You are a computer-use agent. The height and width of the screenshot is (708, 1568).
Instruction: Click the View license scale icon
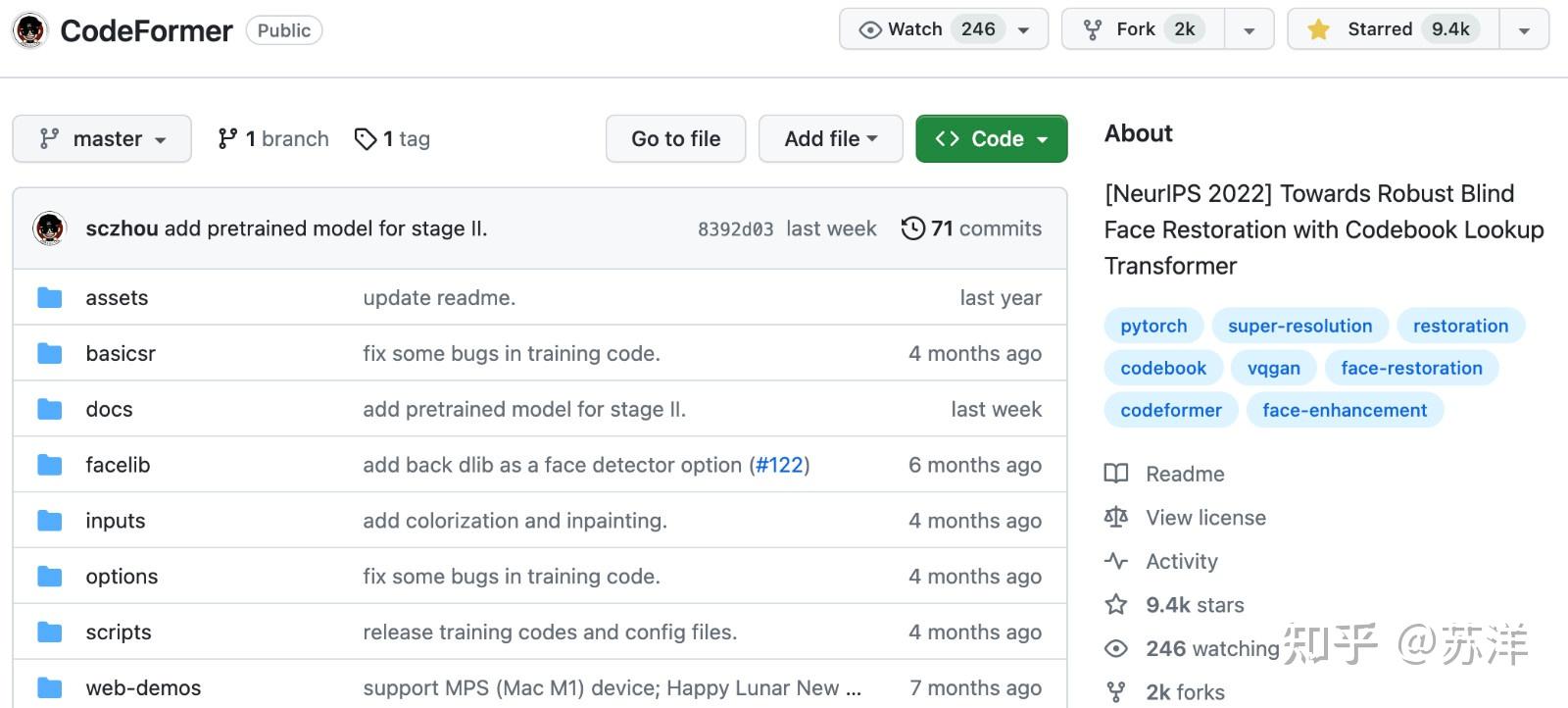1116,518
